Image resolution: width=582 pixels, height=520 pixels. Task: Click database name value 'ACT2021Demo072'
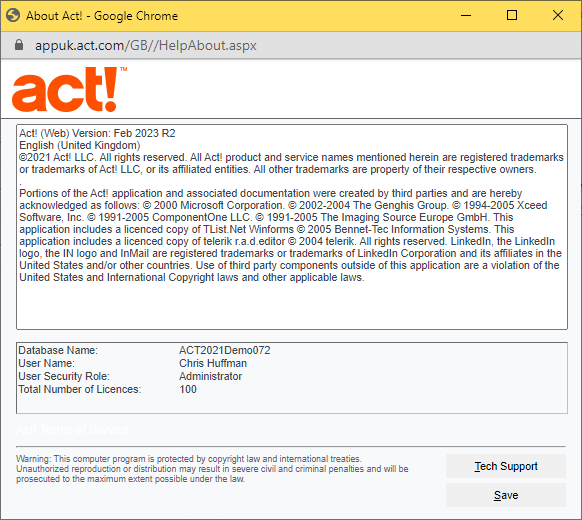click(225, 350)
